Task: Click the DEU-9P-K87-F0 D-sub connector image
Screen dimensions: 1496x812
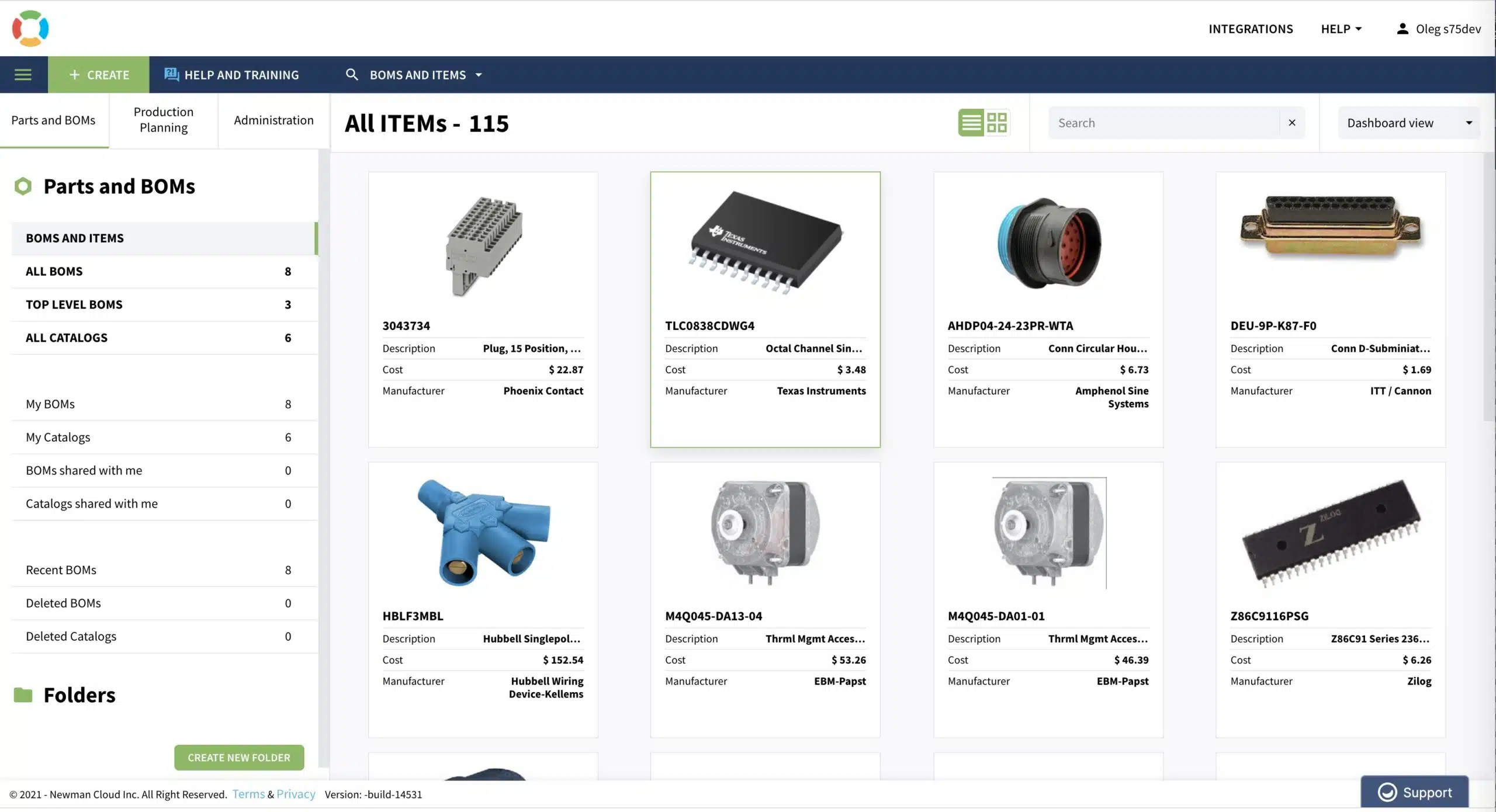Action: [x=1331, y=227]
